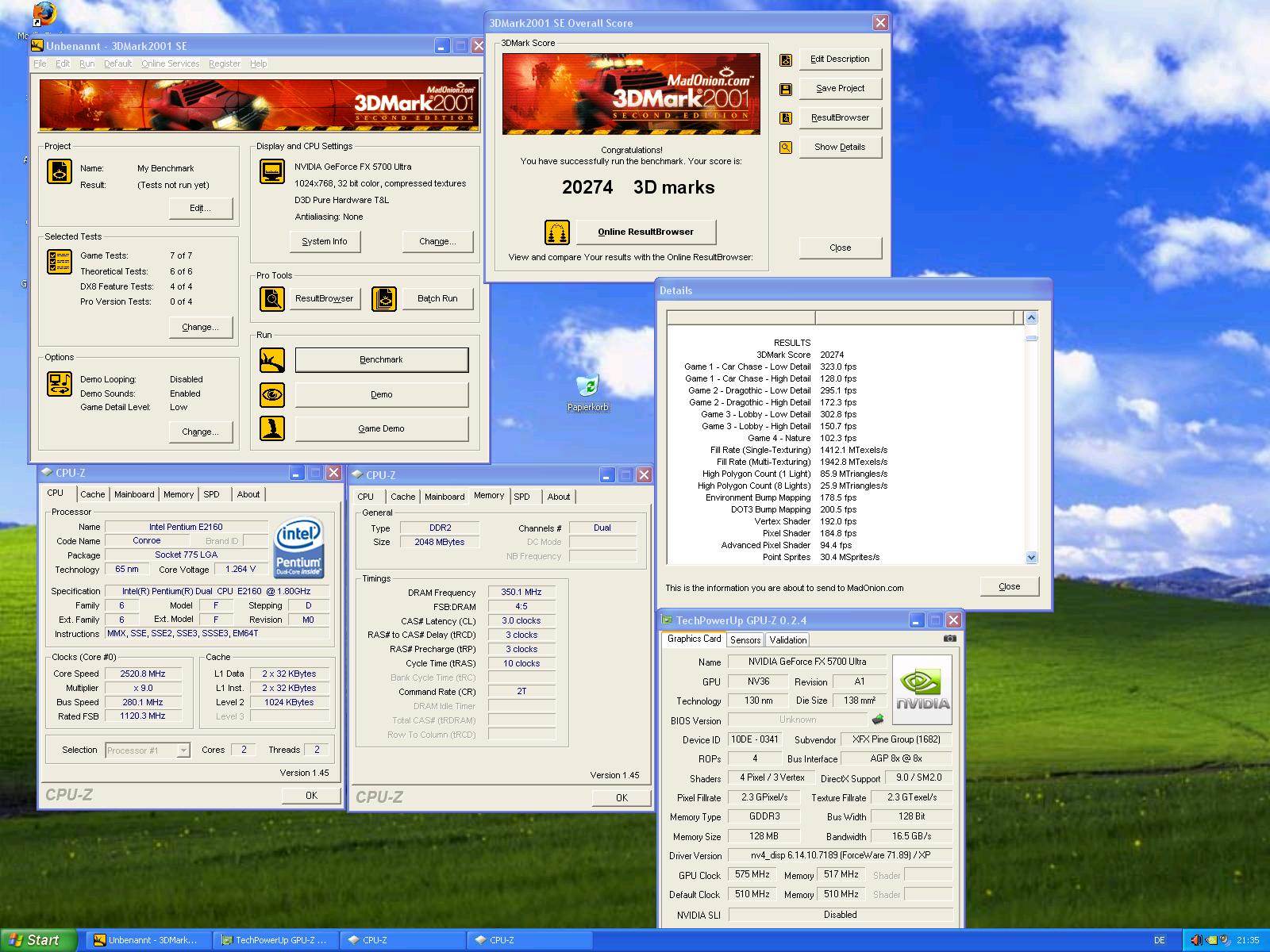The image size is (1270, 952).
Task: Open the Online Services menu
Action: click(170, 63)
